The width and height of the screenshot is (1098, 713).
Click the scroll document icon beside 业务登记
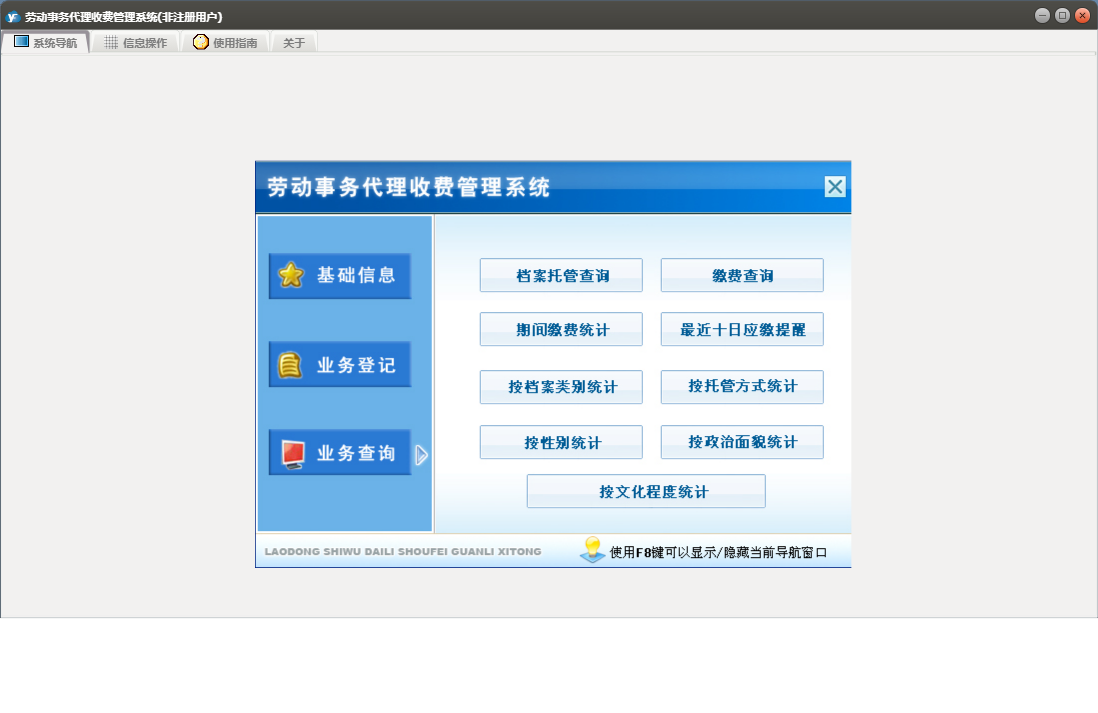click(290, 365)
